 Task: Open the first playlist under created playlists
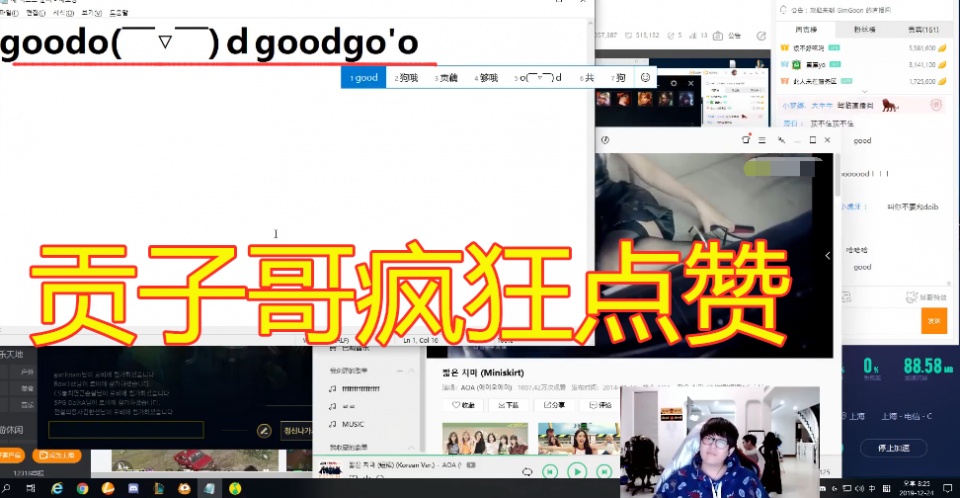click(355, 388)
